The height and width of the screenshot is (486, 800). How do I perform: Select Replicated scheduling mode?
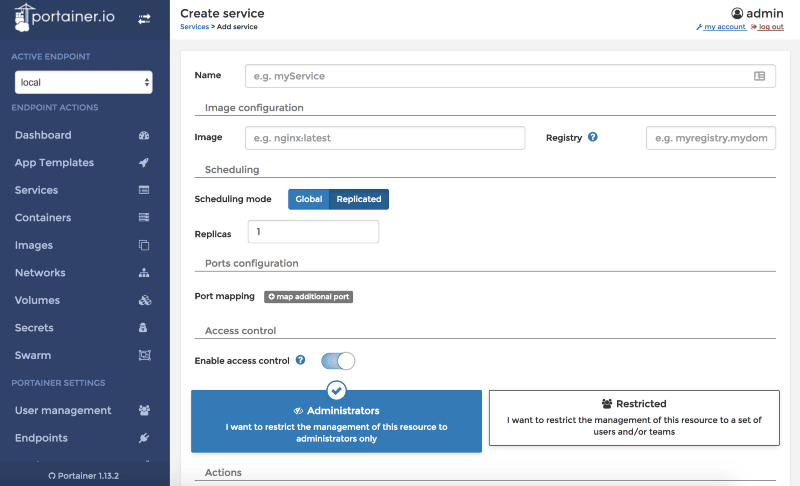click(x=359, y=199)
